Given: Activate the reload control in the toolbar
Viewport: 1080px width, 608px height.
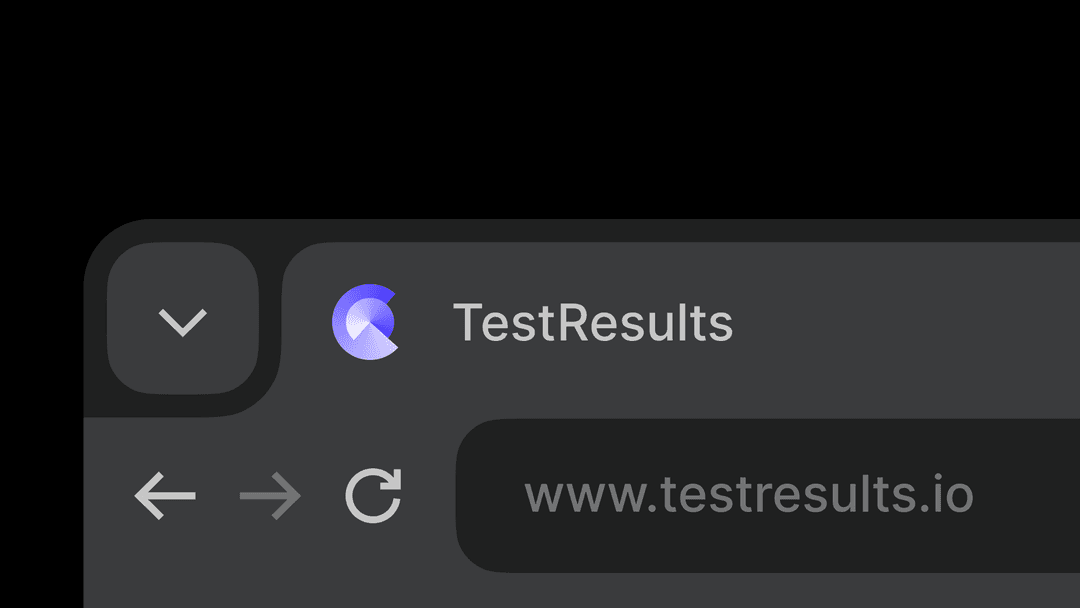Looking at the screenshot, I should [373, 494].
